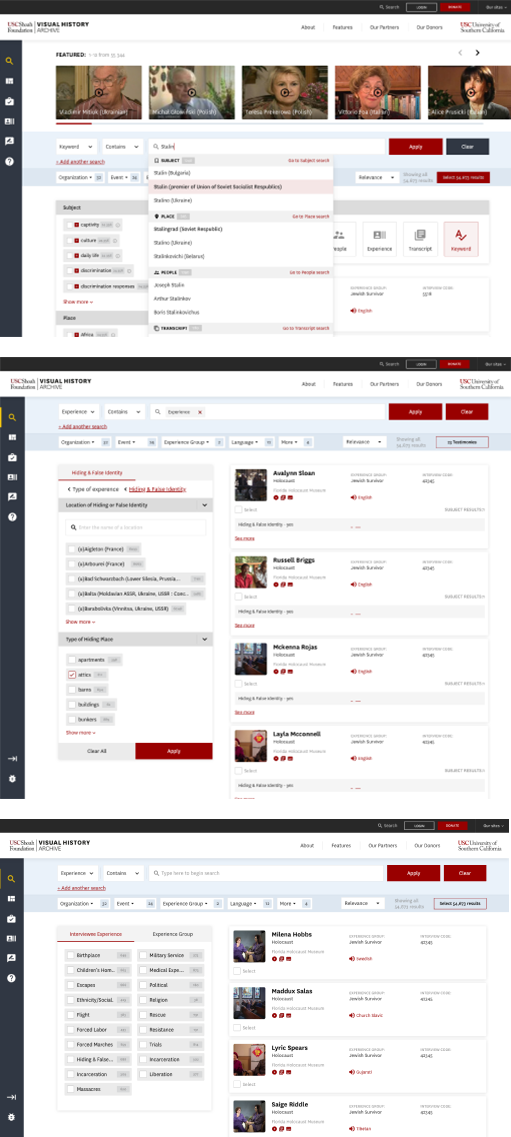Open Language filter dropdown in Hiding screen
511x1137 pixels.
(x=251, y=442)
